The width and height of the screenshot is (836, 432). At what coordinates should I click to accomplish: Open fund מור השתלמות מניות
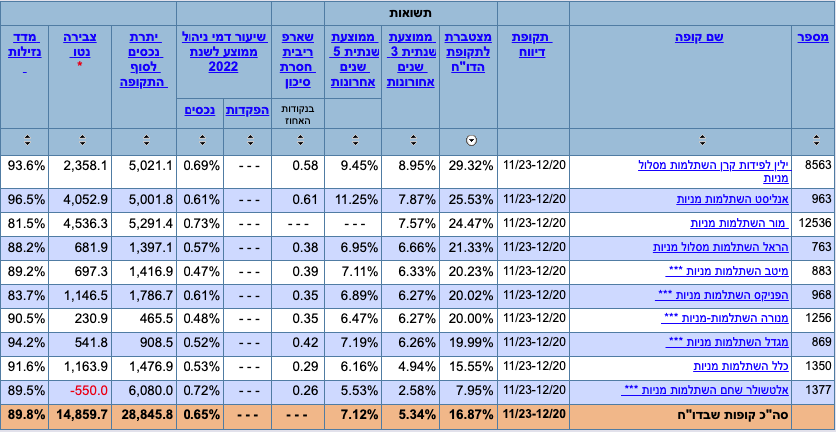(739, 223)
